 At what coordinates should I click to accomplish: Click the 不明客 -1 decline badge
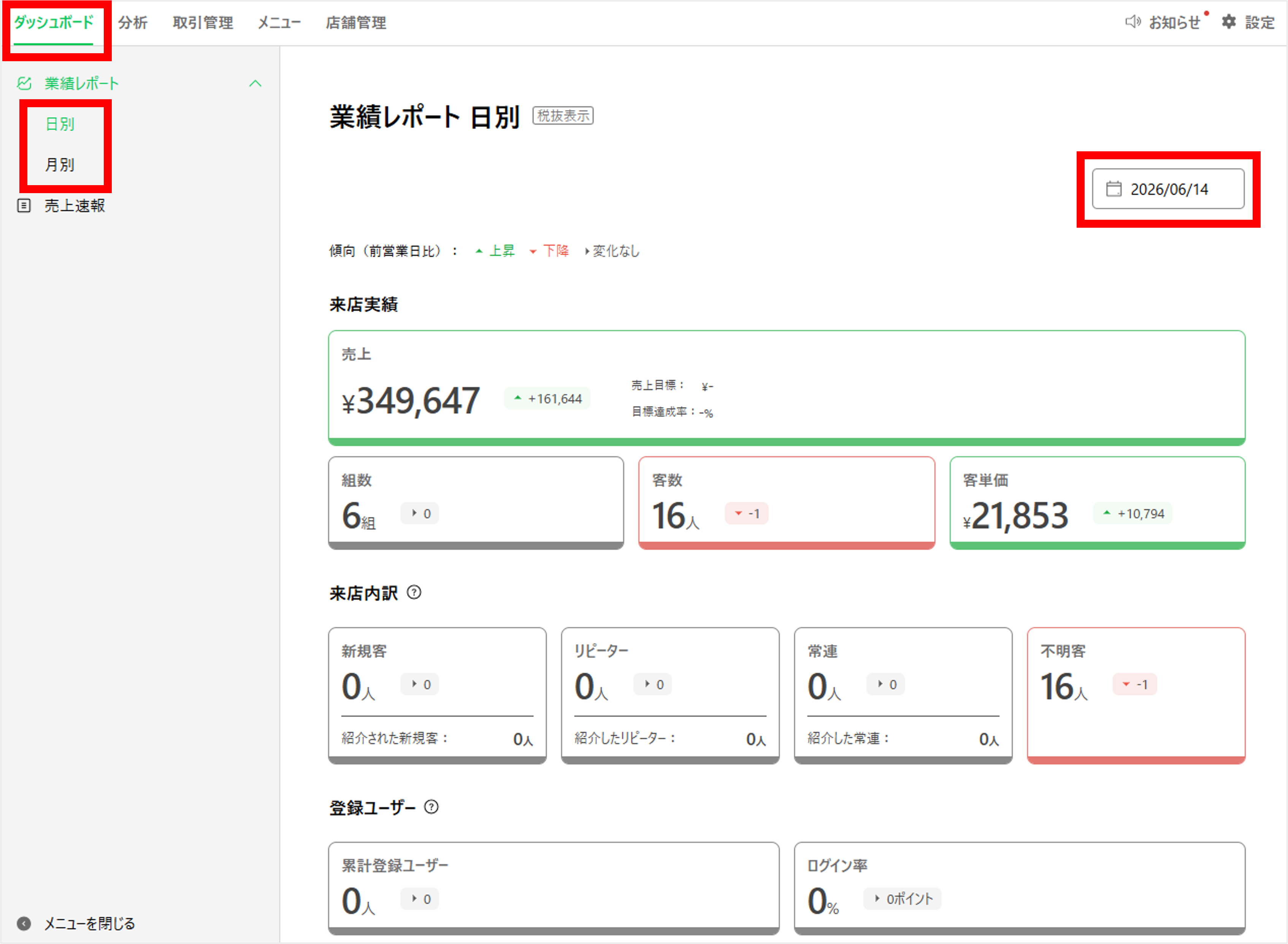1134,684
